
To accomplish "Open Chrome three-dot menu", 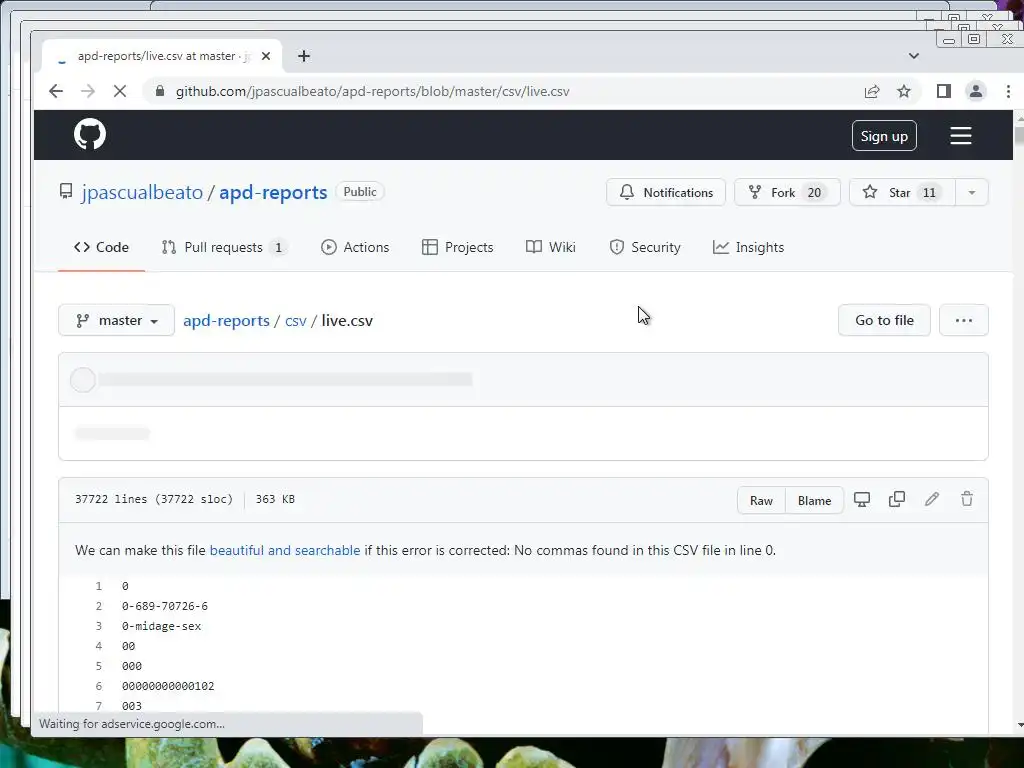I will tap(1008, 91).
